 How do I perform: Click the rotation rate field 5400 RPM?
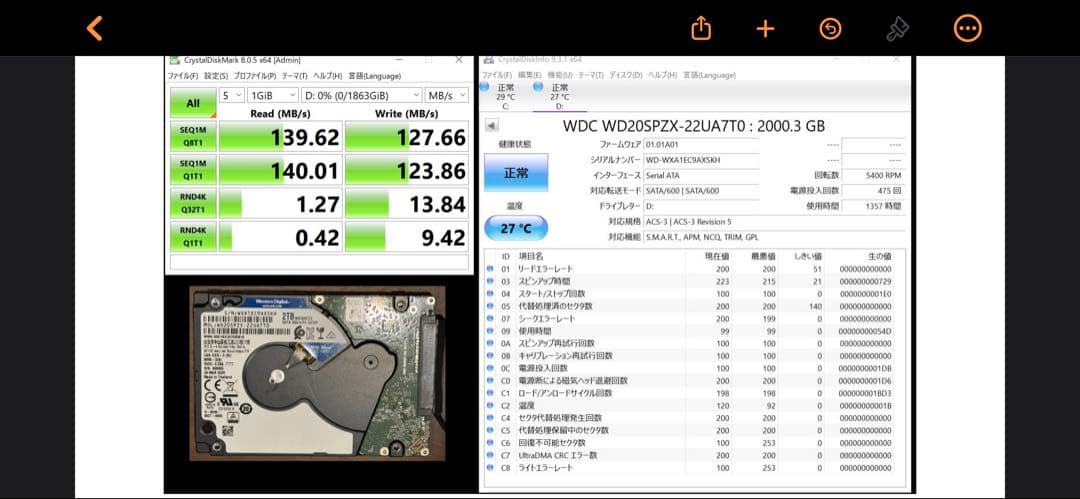873,176
